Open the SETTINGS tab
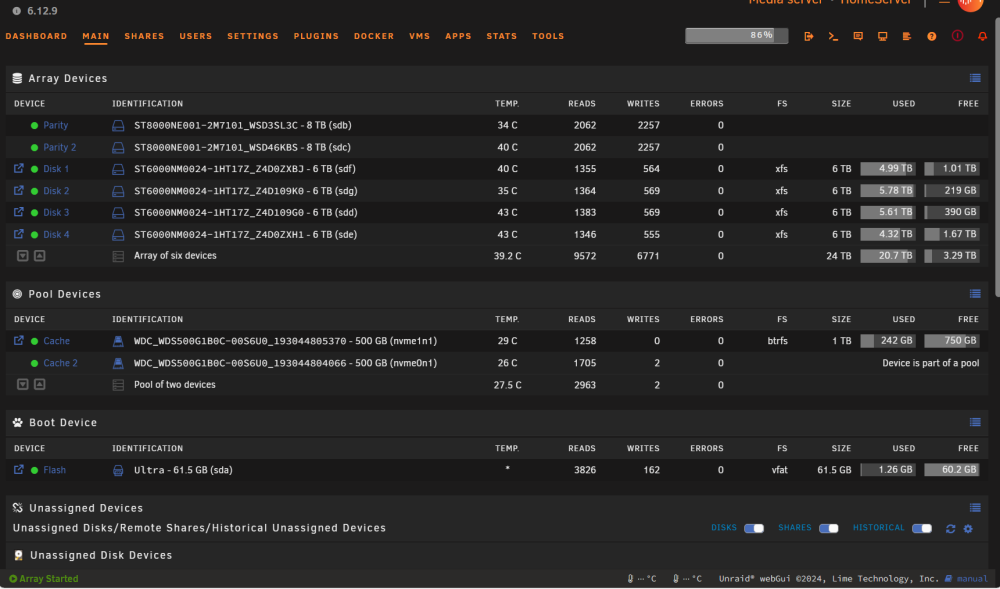 tap(253, 36)
